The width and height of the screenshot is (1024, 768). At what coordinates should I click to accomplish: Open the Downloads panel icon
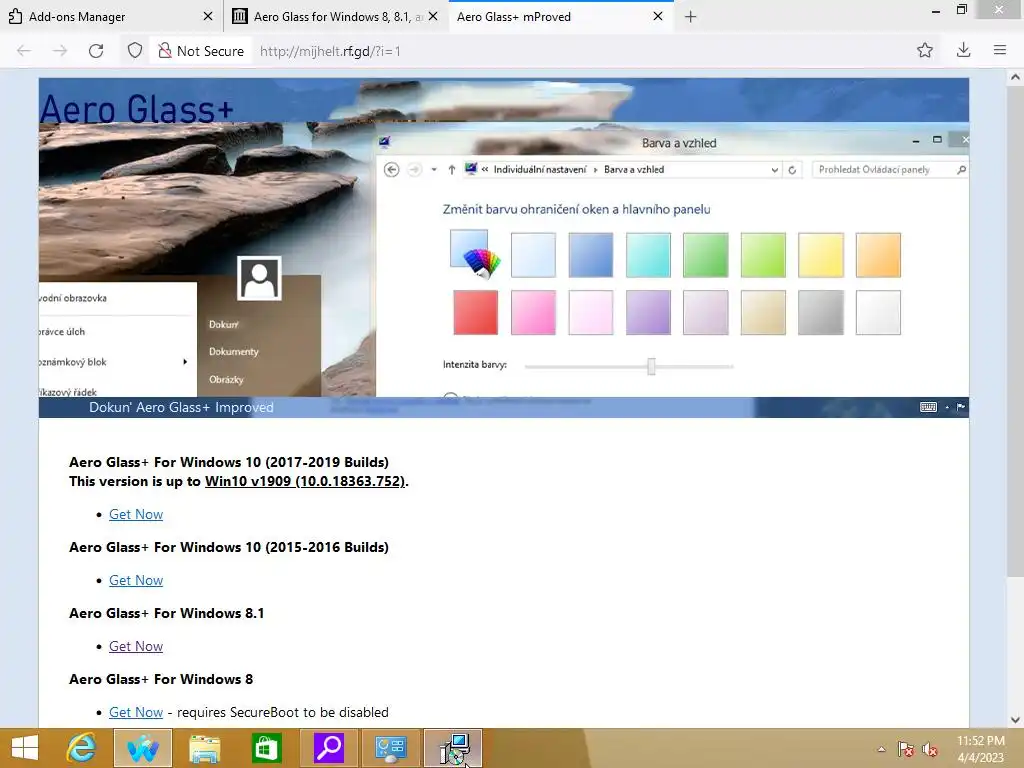tap(963, 50)
